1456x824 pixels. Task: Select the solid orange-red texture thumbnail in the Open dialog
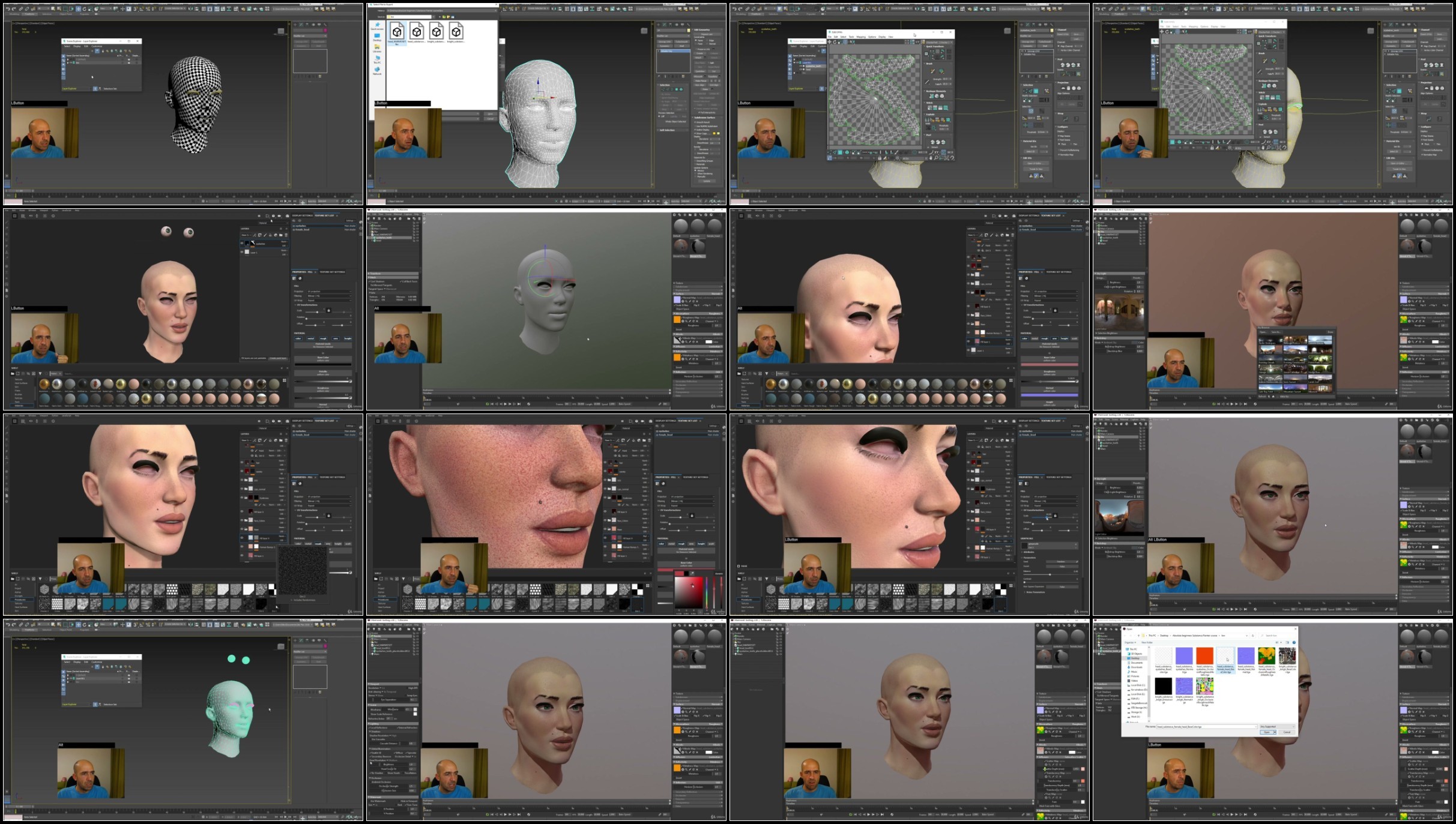coord(1204,656)
